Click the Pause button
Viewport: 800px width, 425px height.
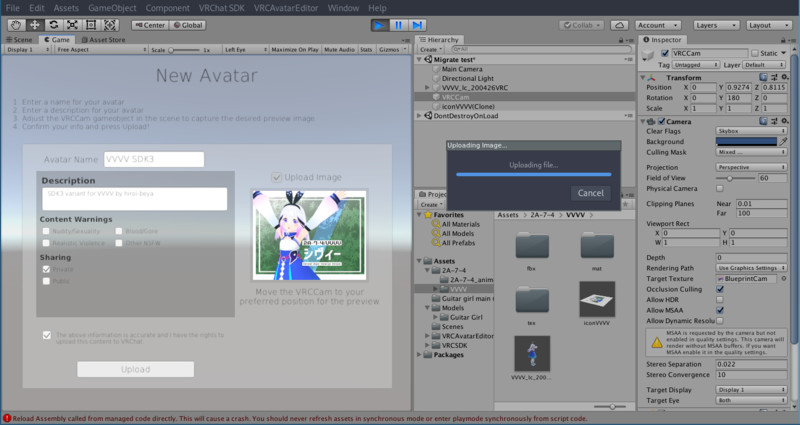click(x=398, y=25)
